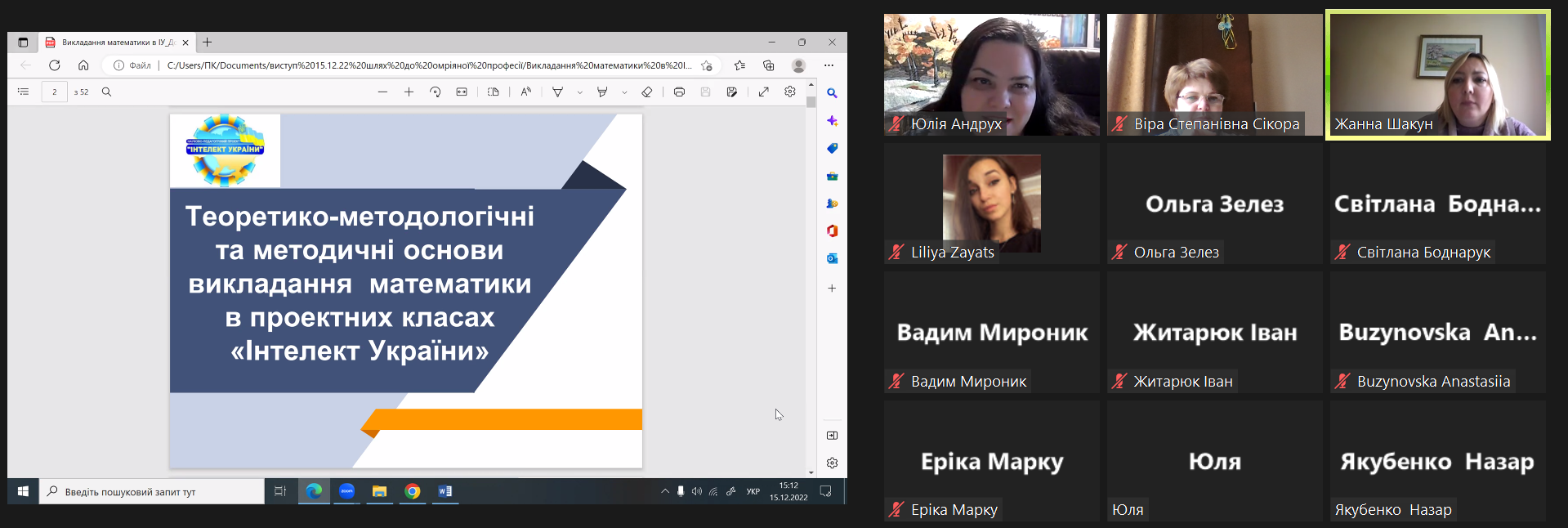The width and height of the screenshot is (1568, 528).
Task: Open Microsoft 365 icon in sidebar
Action: 832,230
